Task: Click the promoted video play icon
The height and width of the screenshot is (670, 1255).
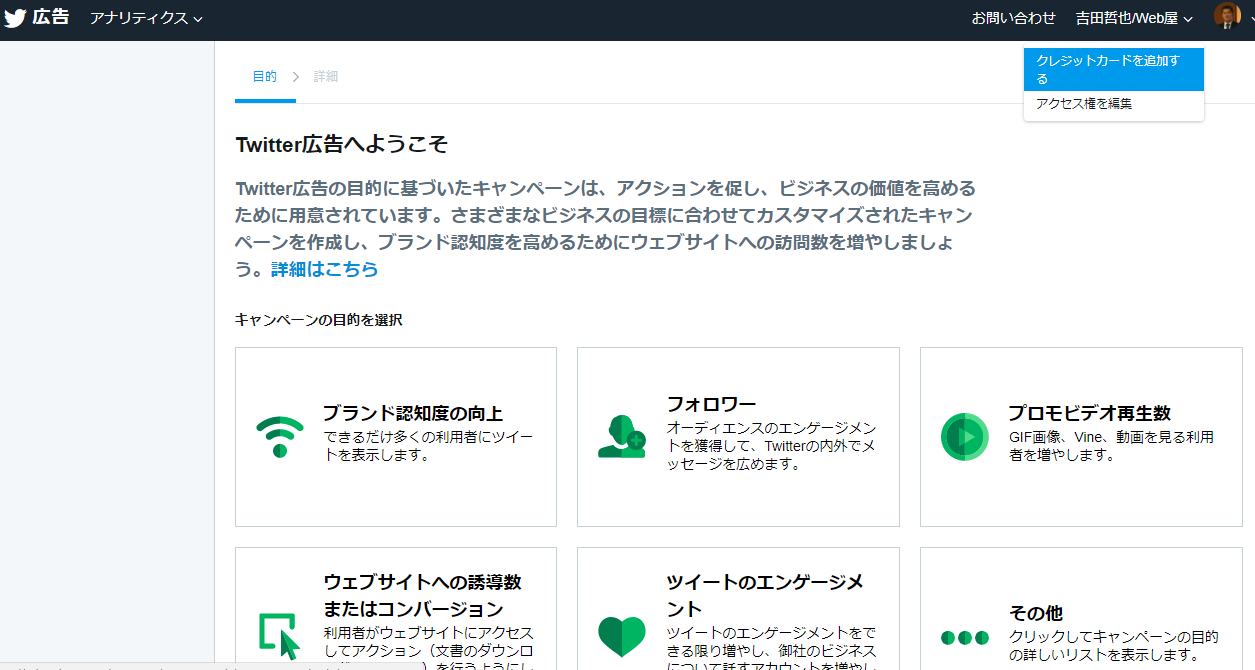Action: [x=965, y=437]
